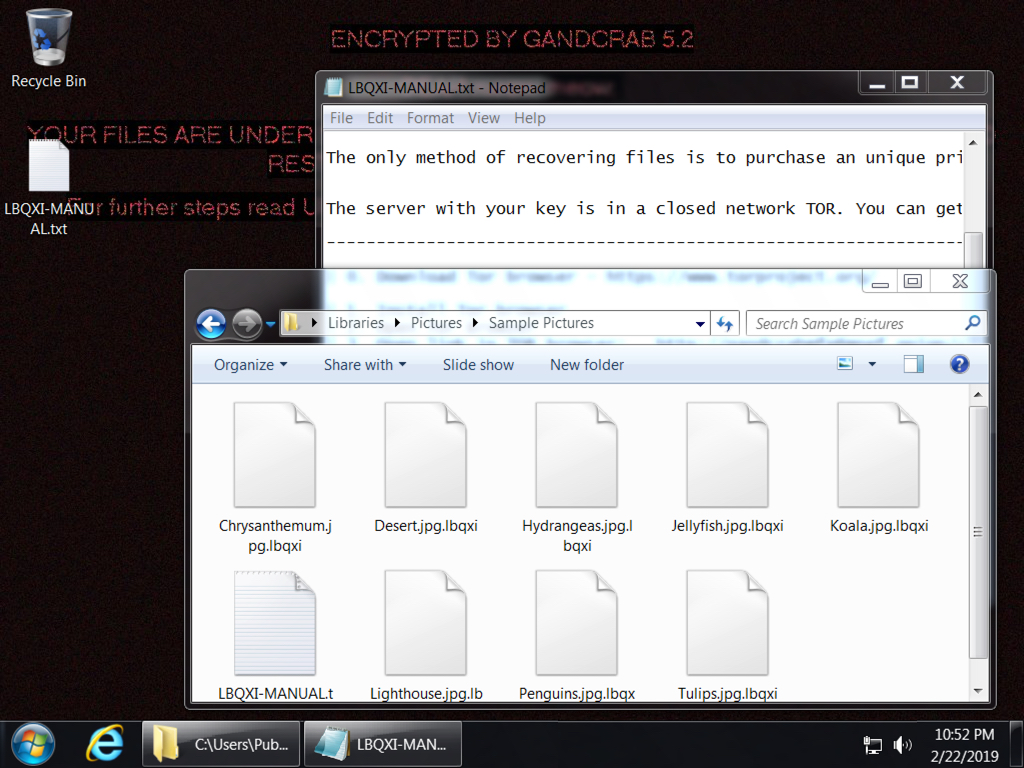The height and width of the screenshot is (768, 1024).
Task: Switch to C:\Users\Pub... Explorer taskbar button
Action: (x=221, y=744)
